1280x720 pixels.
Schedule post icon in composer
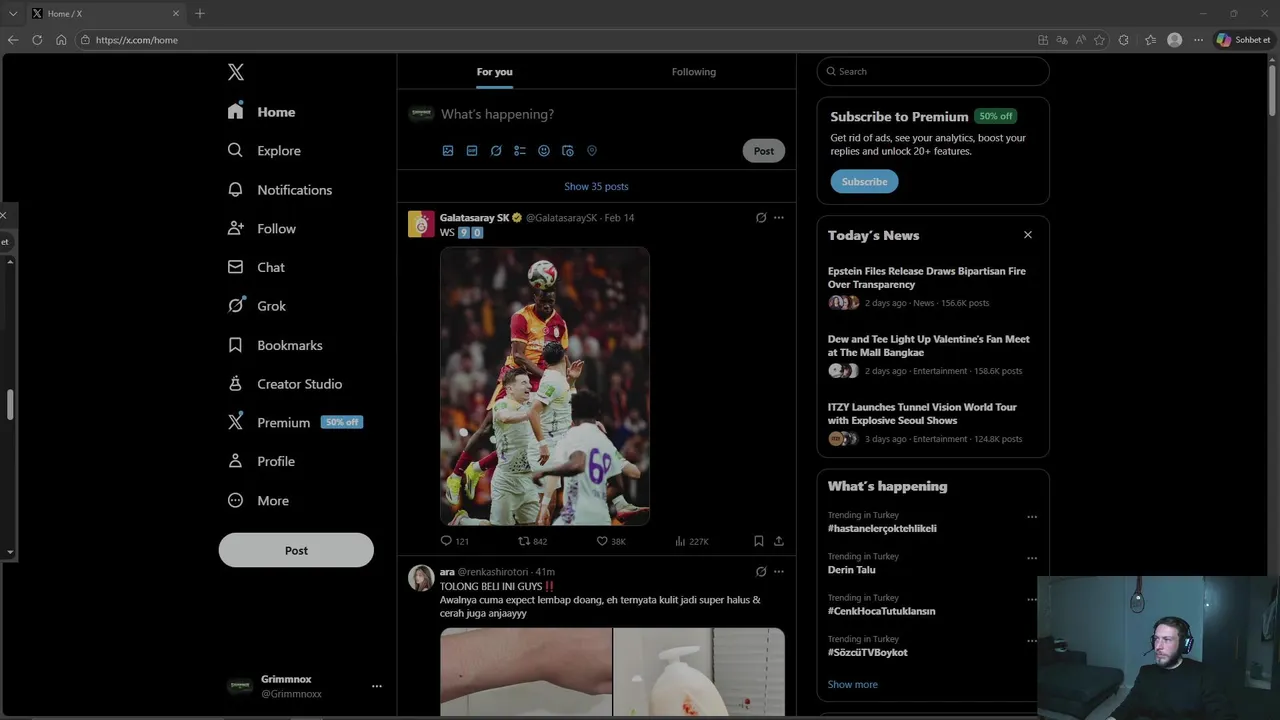[568, 151]
